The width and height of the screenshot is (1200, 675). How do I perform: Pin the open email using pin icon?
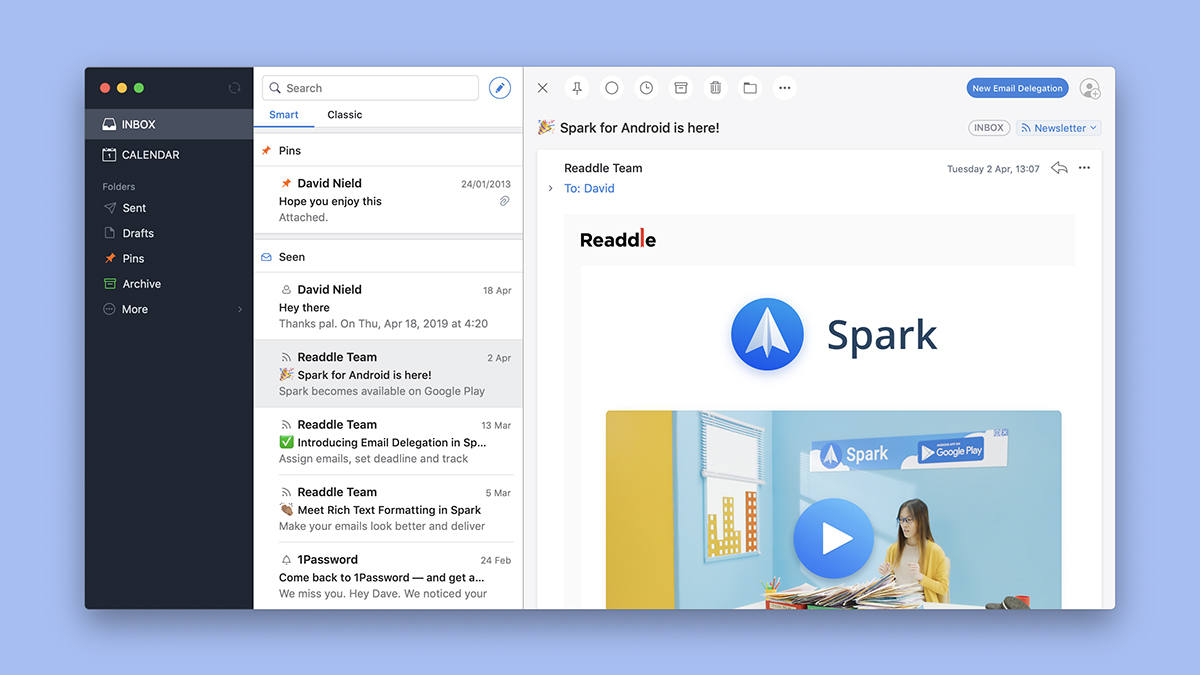click(577, 88)
